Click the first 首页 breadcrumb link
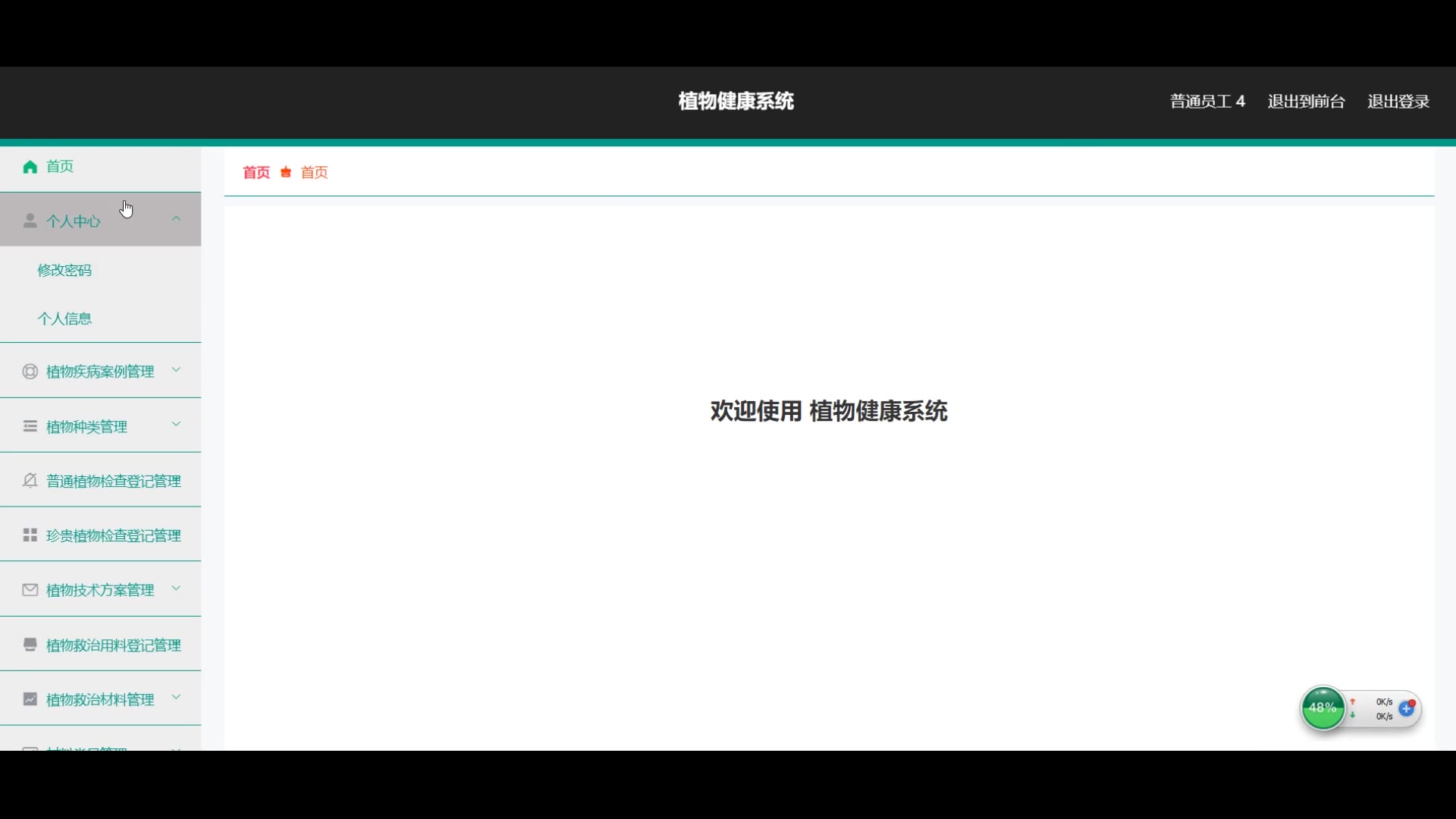This screenshot has width=1456, height=819. pyautogui.click(x=256, y=172)
